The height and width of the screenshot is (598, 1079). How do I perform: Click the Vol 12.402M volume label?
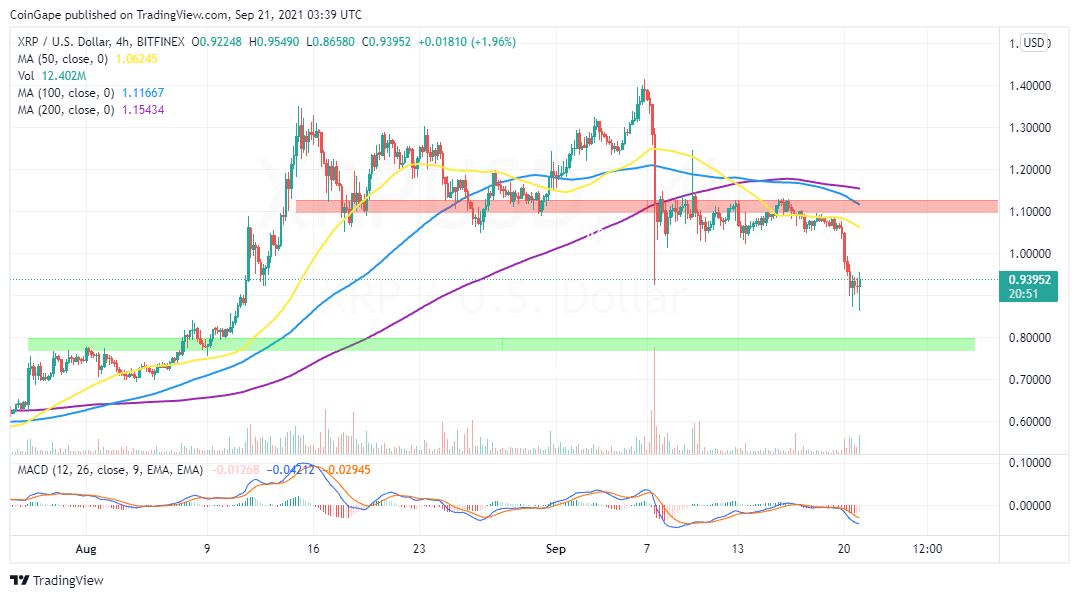point(52,76)
